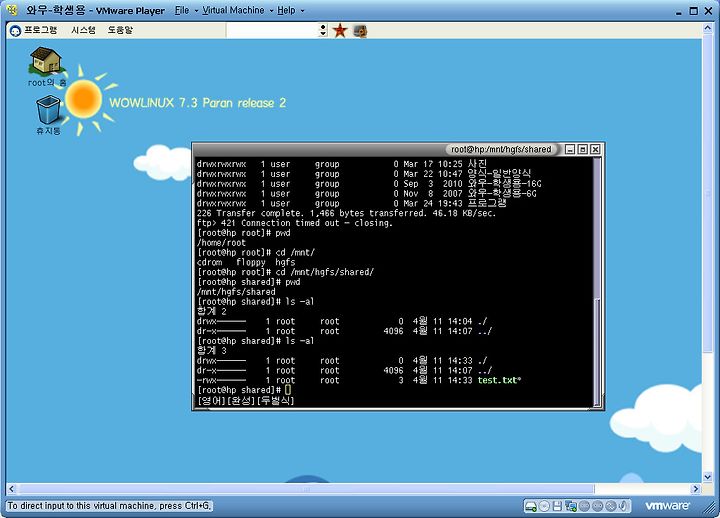
Task: Click the empty panel input area
Action: [x=272, y=30]
